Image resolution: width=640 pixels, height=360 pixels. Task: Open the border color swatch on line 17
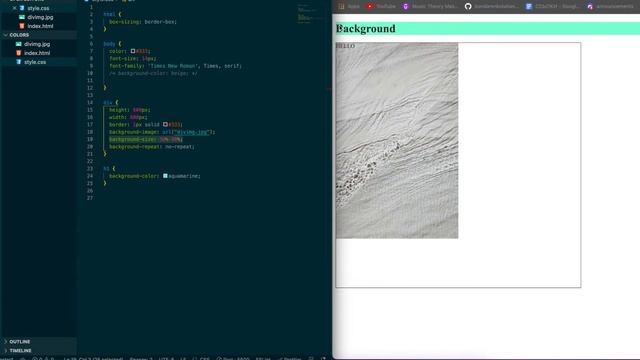tap(165, 124)
